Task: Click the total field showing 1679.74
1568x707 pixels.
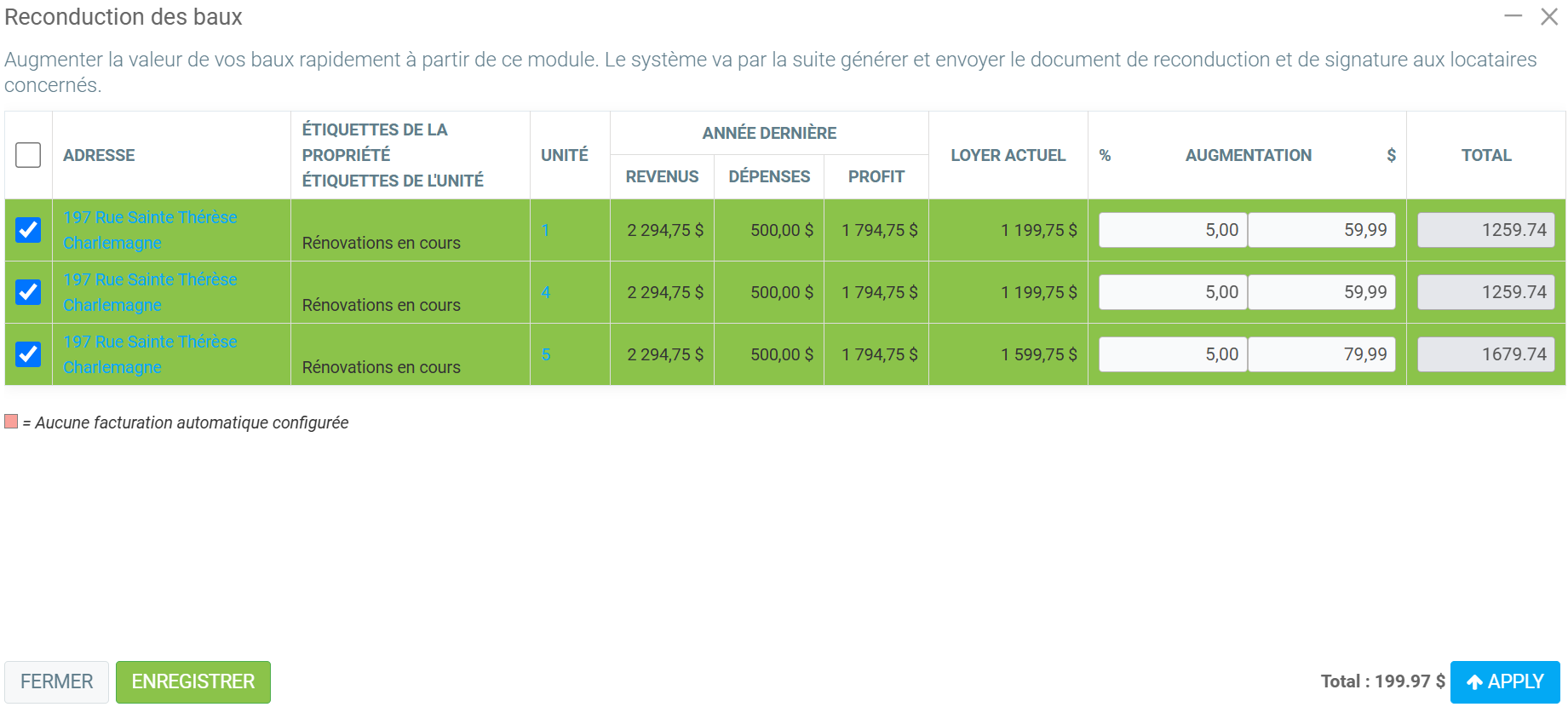Action: click(x=1485, y=354)
